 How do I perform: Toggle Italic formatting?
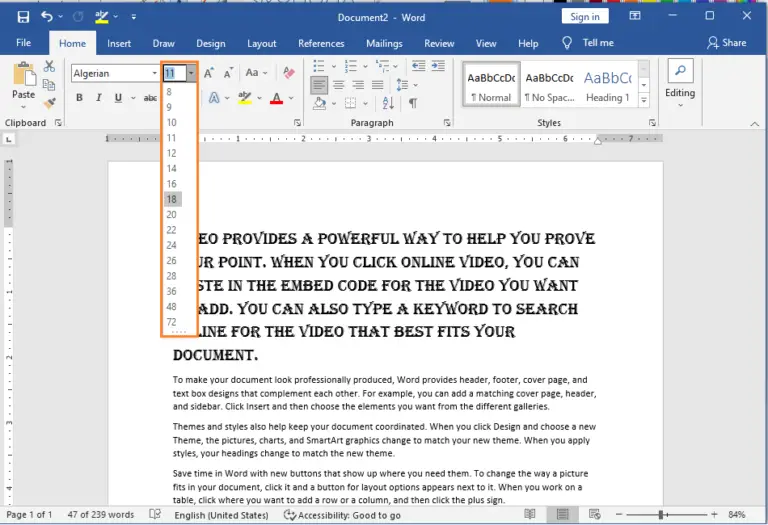click(99, 98)
